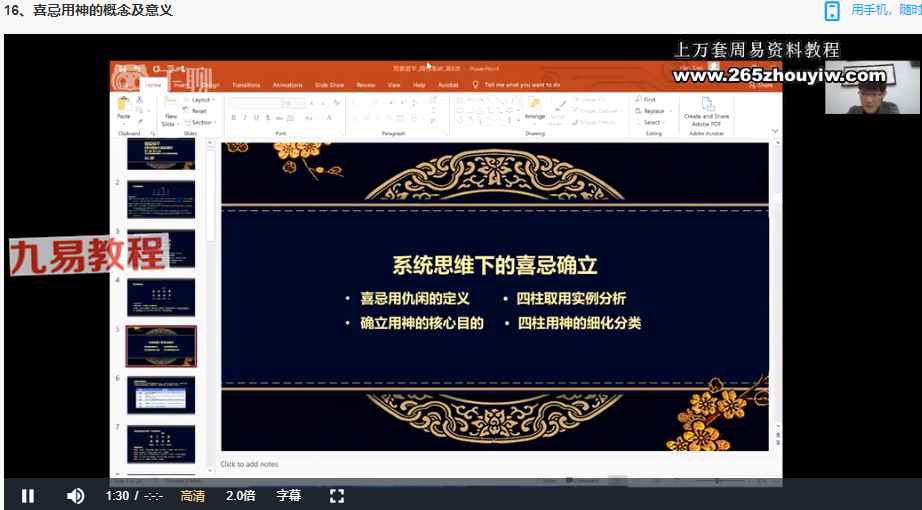This screenshot has width=922, height=510.
Task: Enter fullscreen video mode
Action: click(x=337, y=495)
